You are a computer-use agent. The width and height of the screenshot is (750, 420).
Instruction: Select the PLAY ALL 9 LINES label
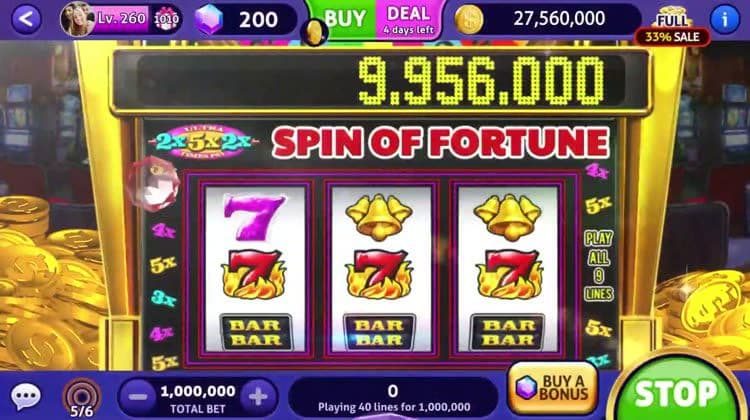click(599, 266)
